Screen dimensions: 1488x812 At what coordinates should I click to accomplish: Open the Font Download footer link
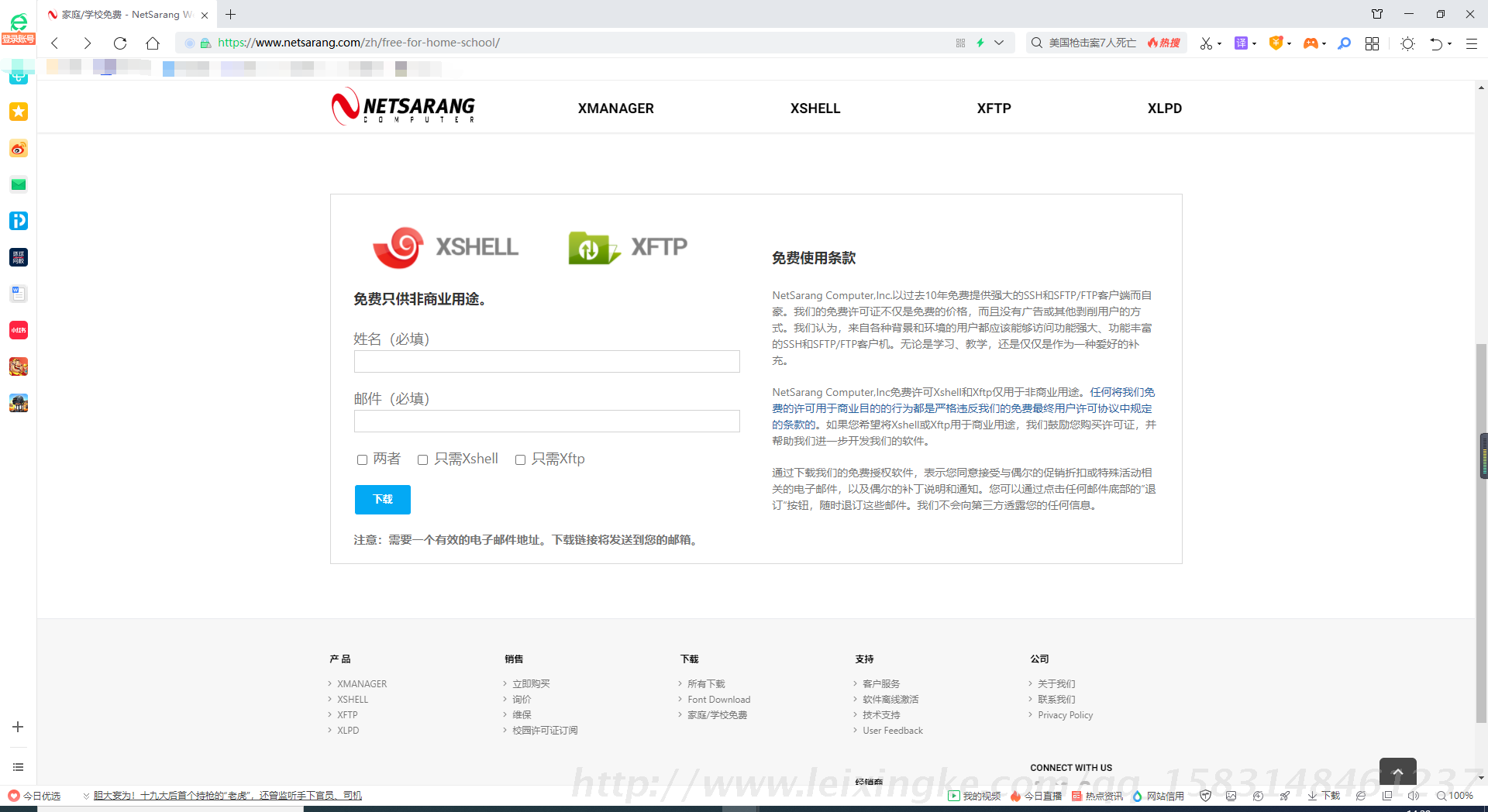718,700
